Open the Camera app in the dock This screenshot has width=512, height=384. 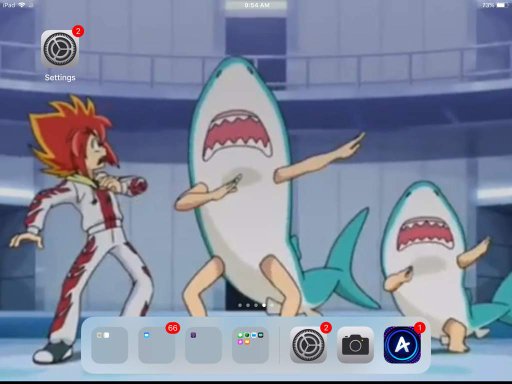(355, 345)
